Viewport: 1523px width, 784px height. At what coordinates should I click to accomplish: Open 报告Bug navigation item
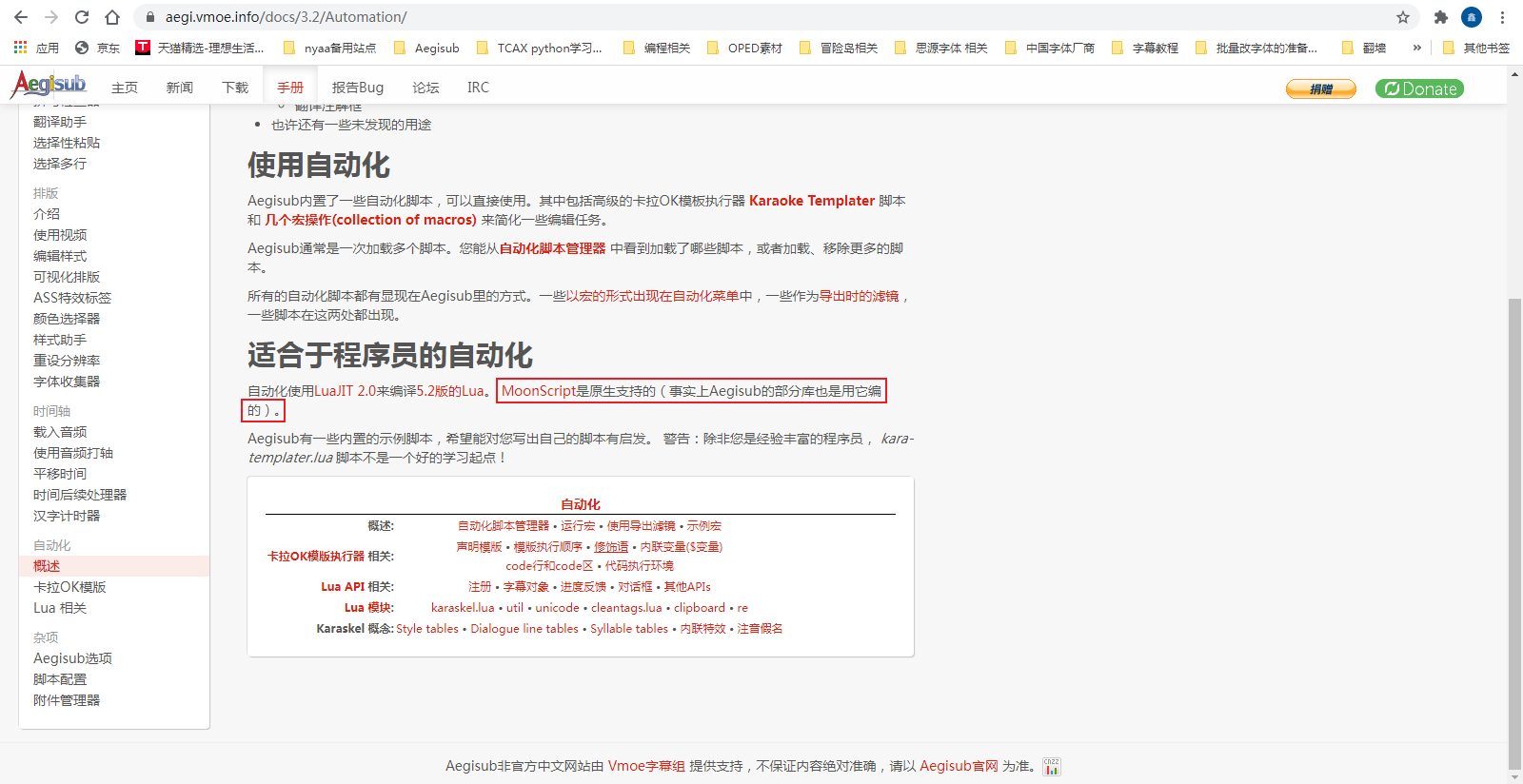(358, 88)
